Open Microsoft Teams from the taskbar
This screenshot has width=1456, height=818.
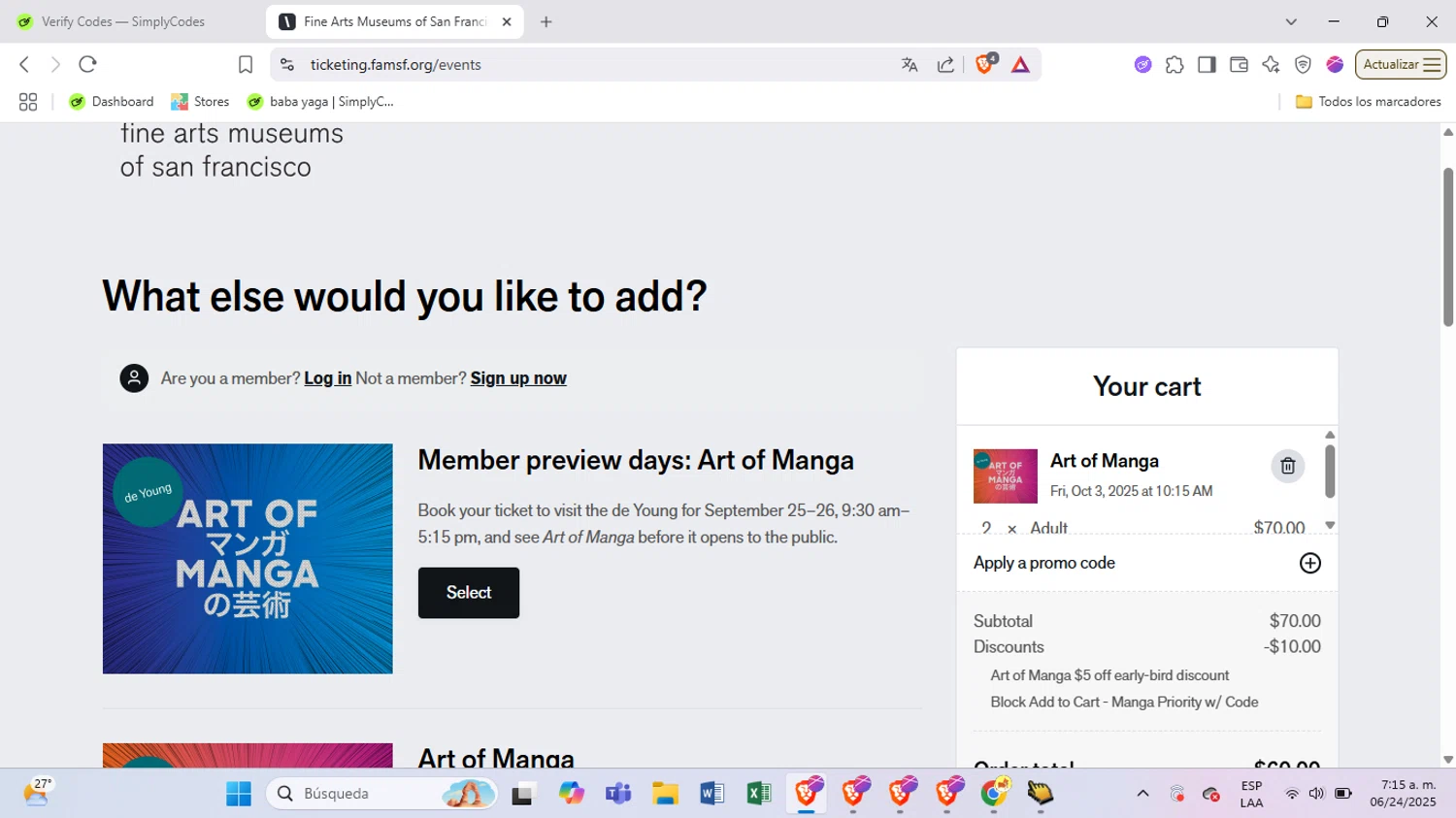pos(617,794)
